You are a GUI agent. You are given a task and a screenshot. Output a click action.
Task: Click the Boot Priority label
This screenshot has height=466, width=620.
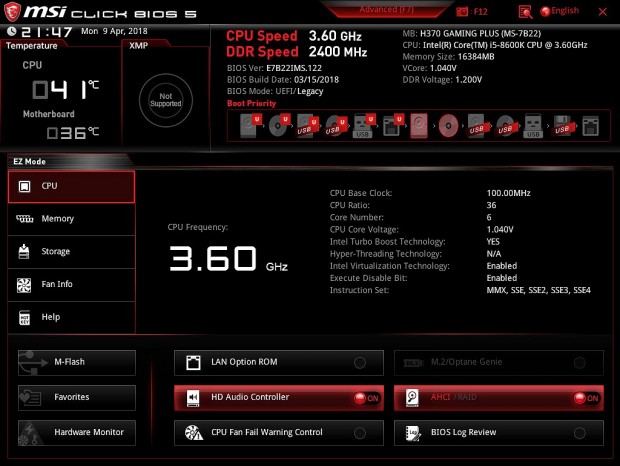click(251, 103)
